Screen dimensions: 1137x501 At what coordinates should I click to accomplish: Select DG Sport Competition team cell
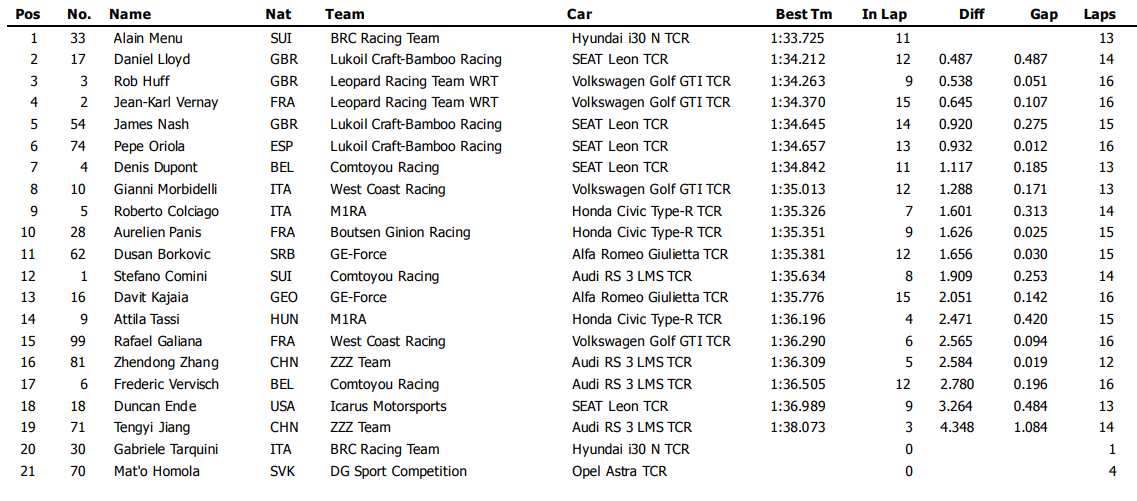pyautogui.click(x=398, y=471)
